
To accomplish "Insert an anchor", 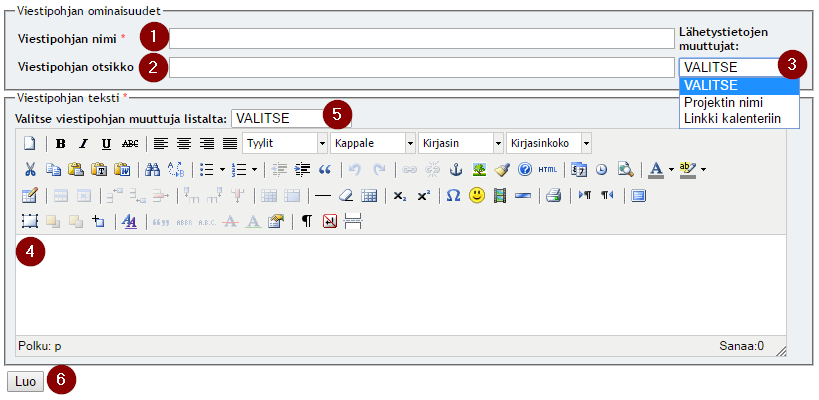I will (456, 169).
